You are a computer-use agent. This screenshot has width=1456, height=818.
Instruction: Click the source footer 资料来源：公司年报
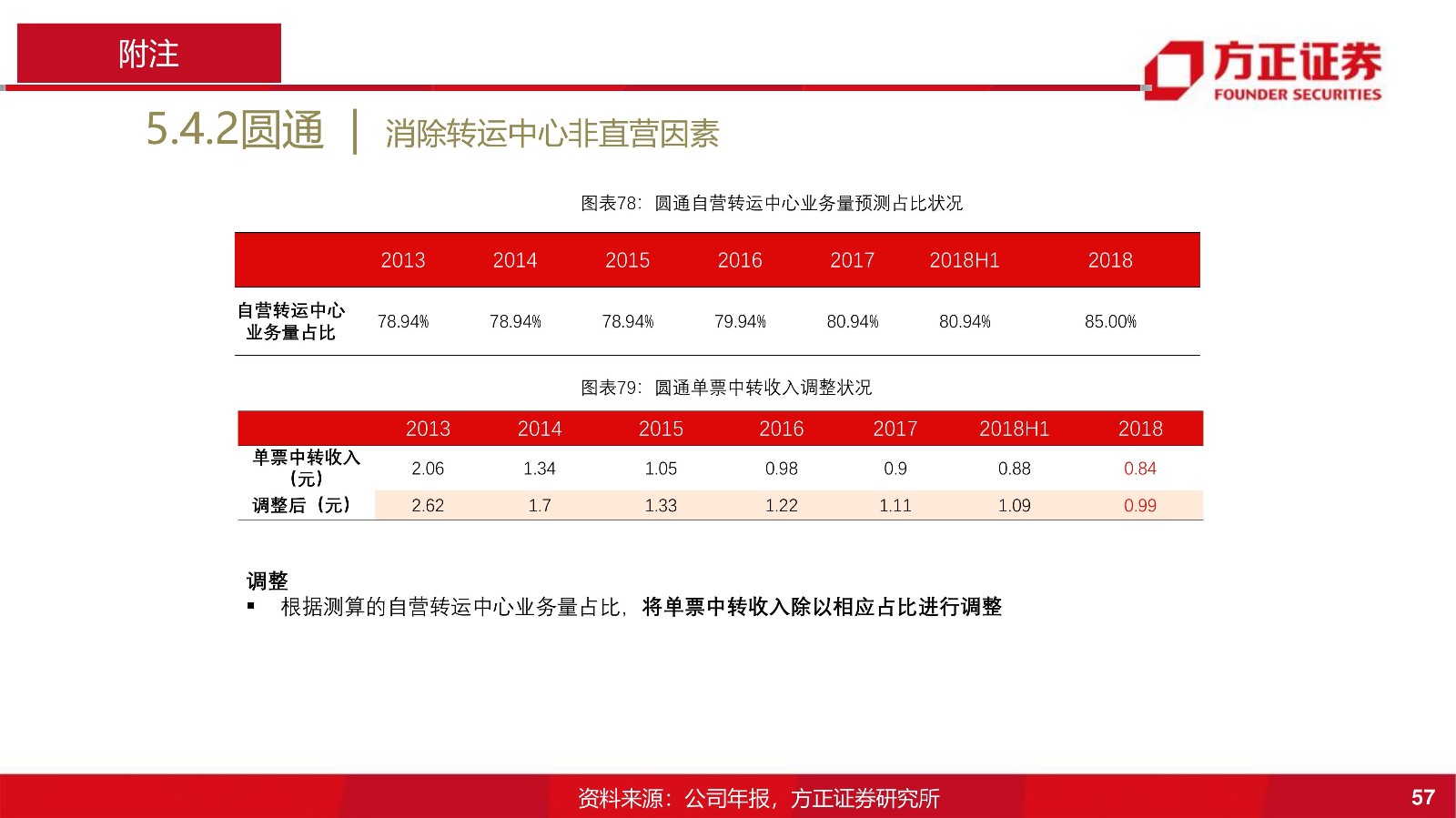pos(759,798)
